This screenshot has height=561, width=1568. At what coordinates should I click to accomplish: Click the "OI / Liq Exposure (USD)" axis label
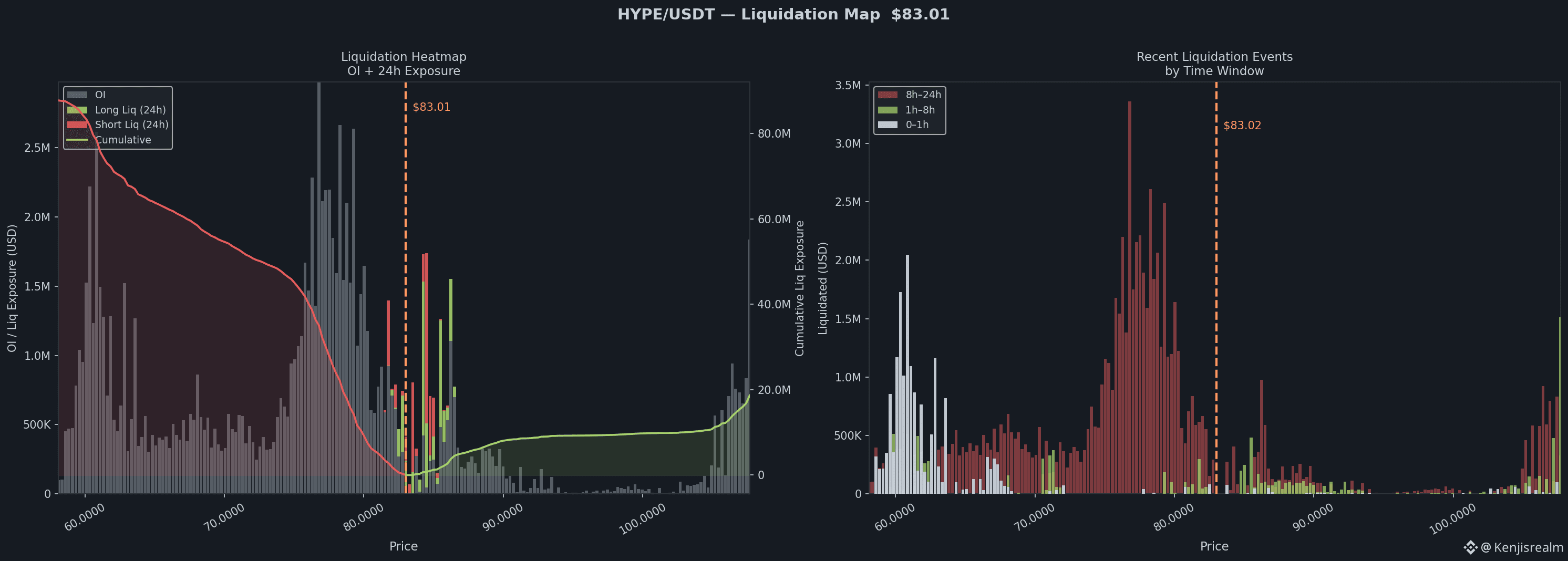(12, 288)
